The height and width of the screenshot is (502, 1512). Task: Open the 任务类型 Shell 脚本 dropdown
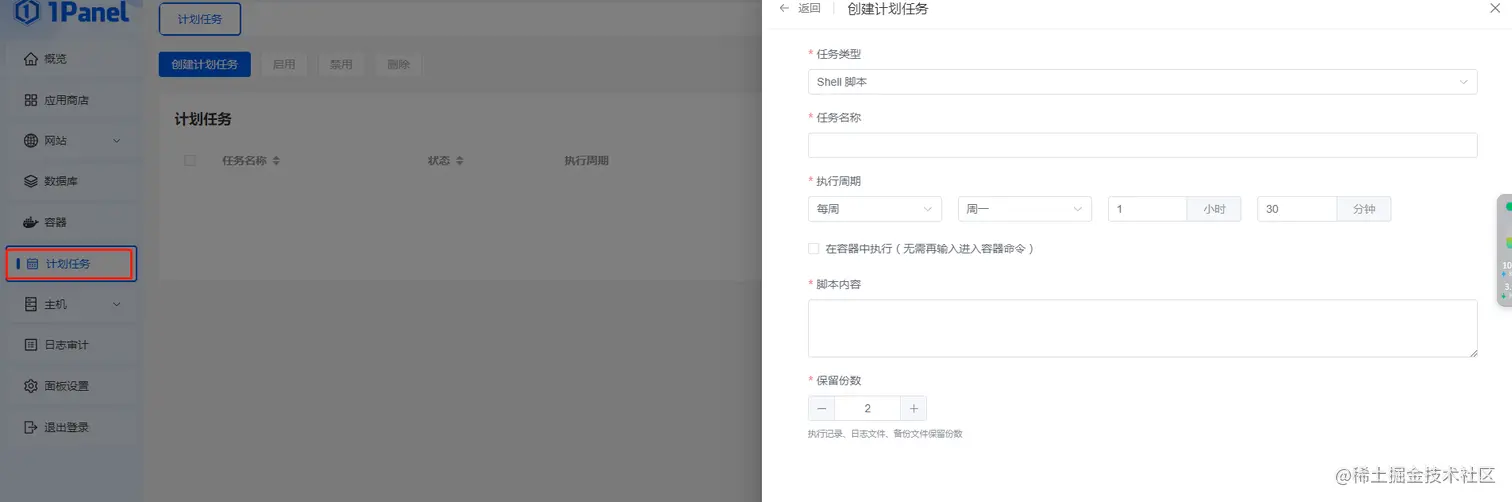[x=1142, y=82]
